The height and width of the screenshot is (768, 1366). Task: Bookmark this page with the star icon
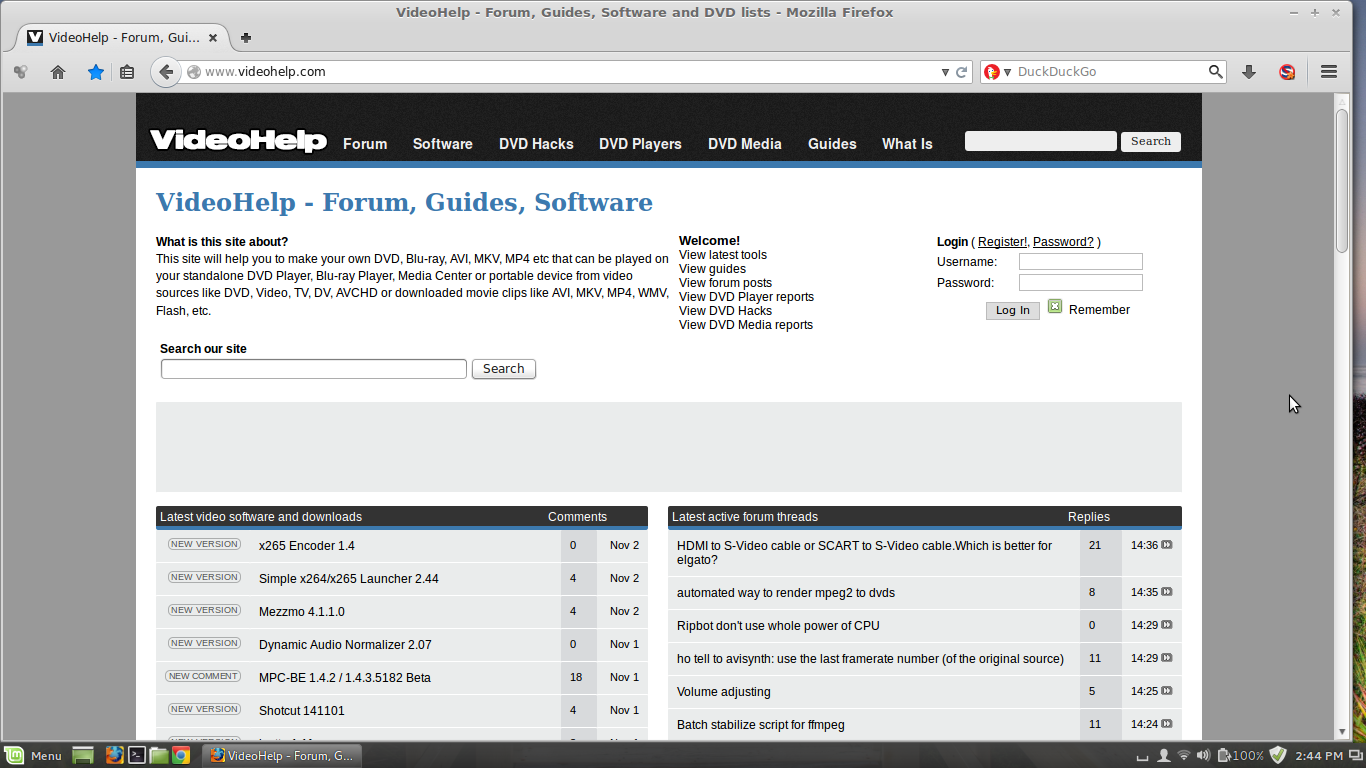95,72
